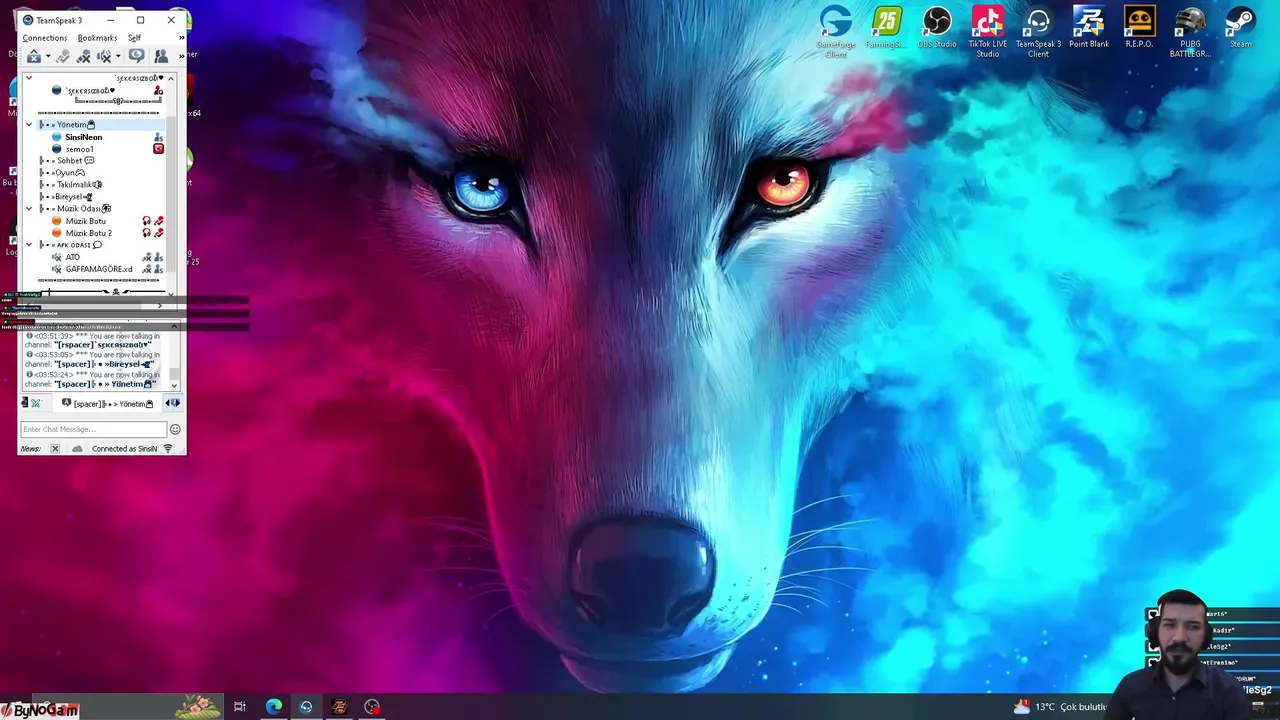Click Connected as SinsiN status text
Screen dimensions: 1280x720
click(125, 449)
